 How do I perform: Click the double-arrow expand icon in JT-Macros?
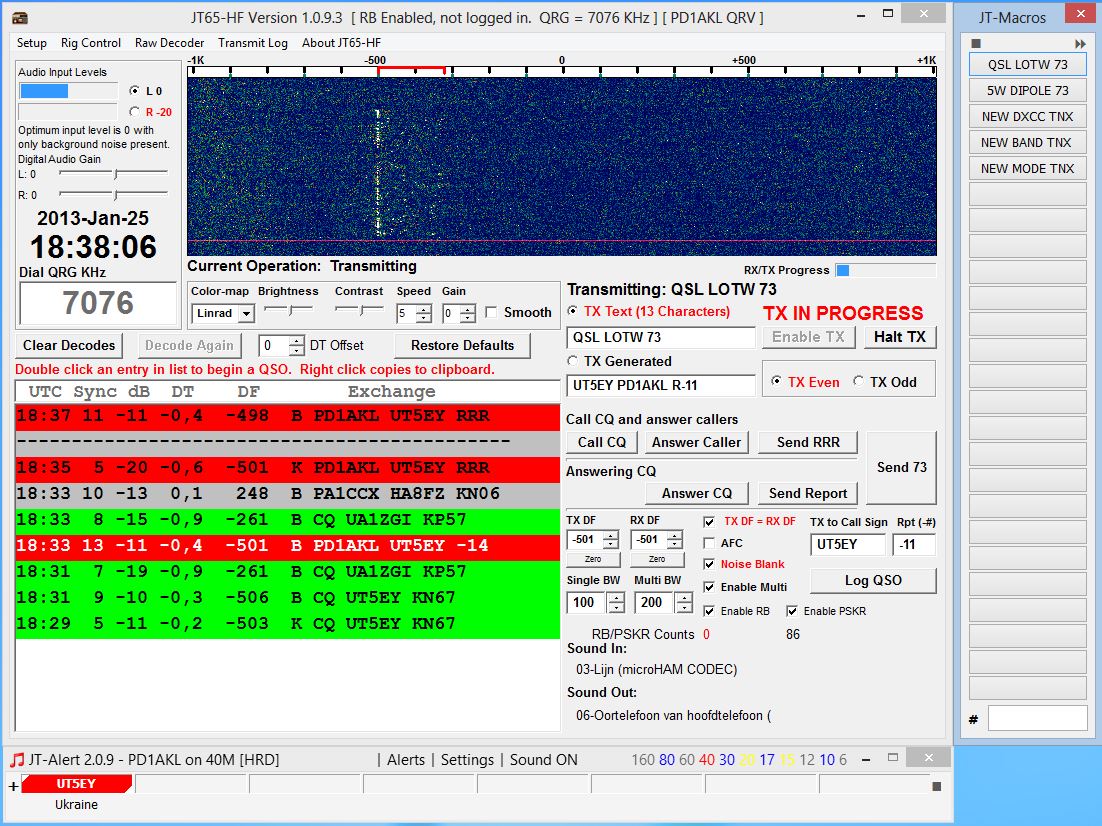pyautogui.click(x=1080, y=44)
